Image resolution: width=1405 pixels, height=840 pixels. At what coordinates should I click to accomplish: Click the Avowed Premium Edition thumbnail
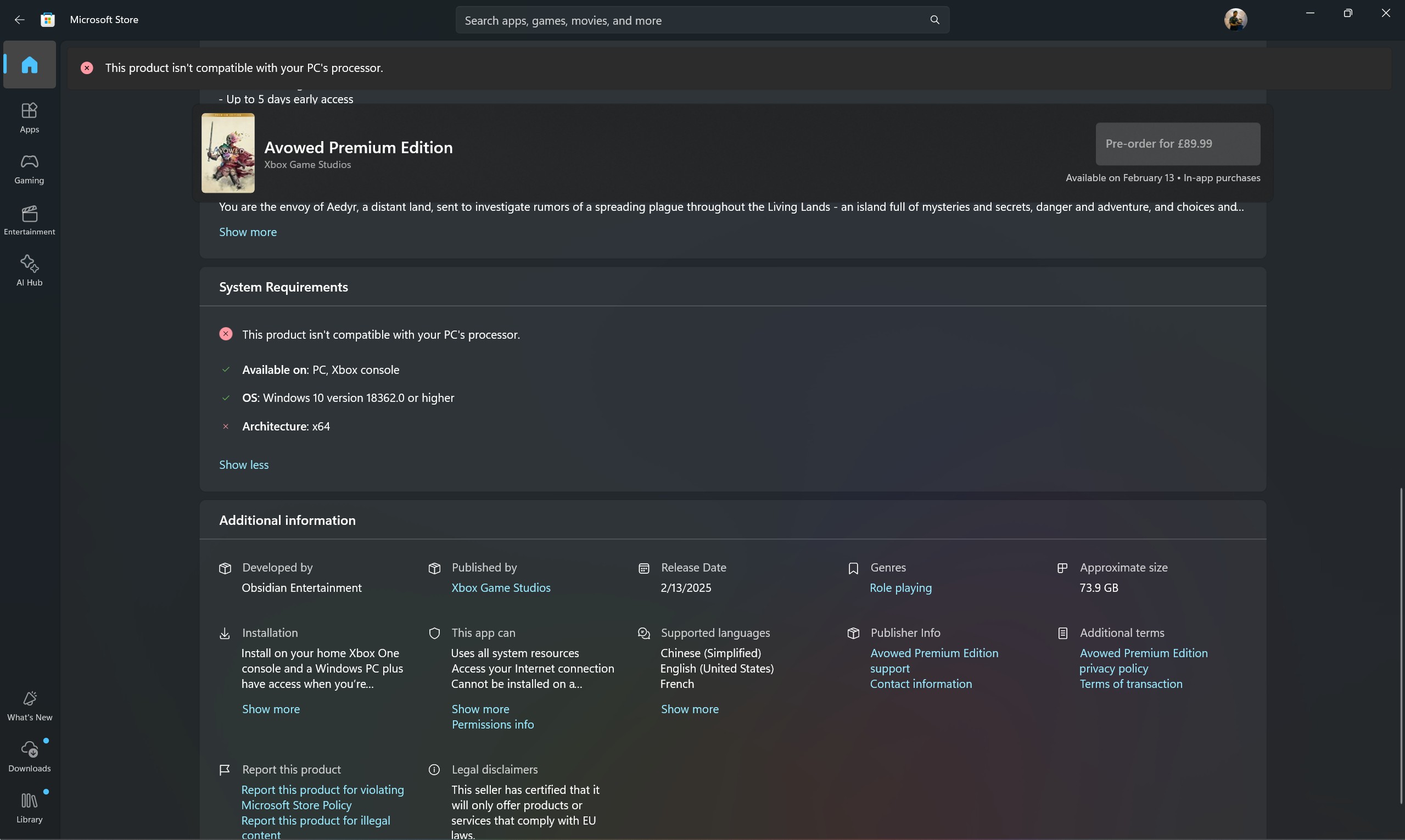pyautogui.click(x=227, y=153)
